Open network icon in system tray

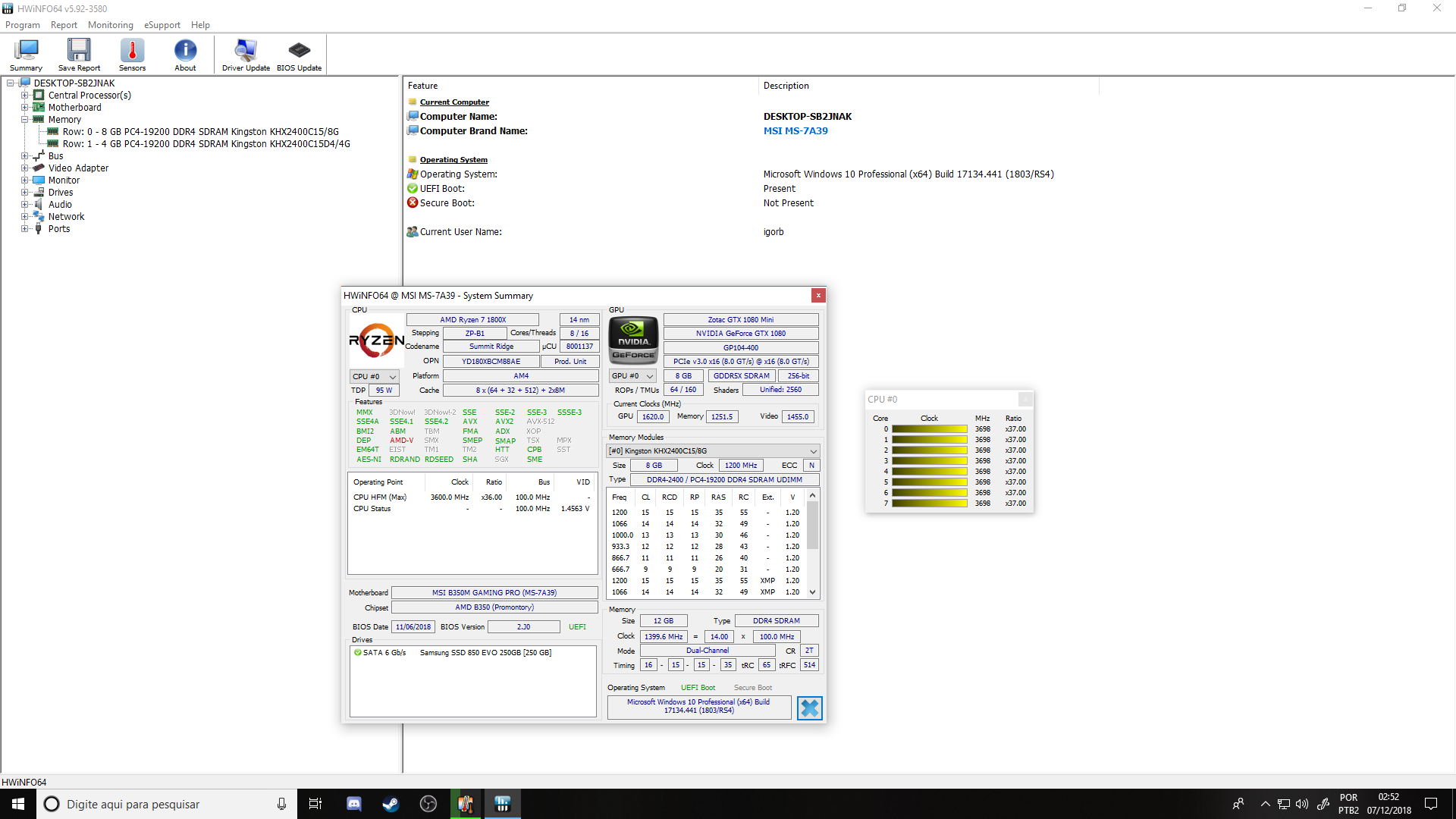tap(1284, 804)
